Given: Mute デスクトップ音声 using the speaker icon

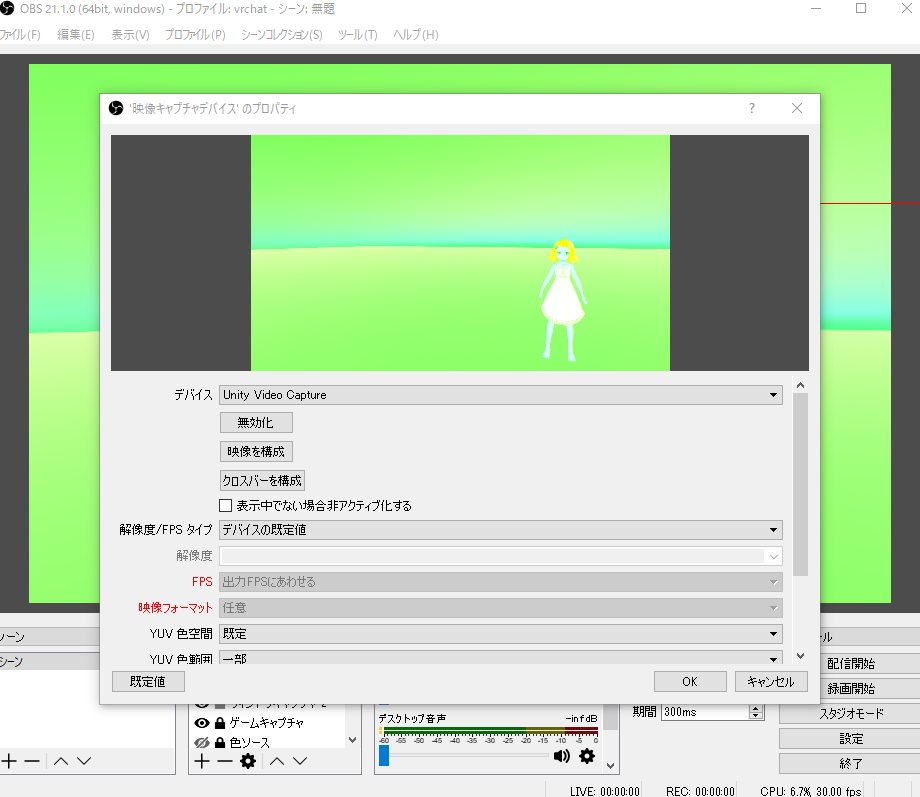Looking at the screenshot, I should [x=560, y=755].
